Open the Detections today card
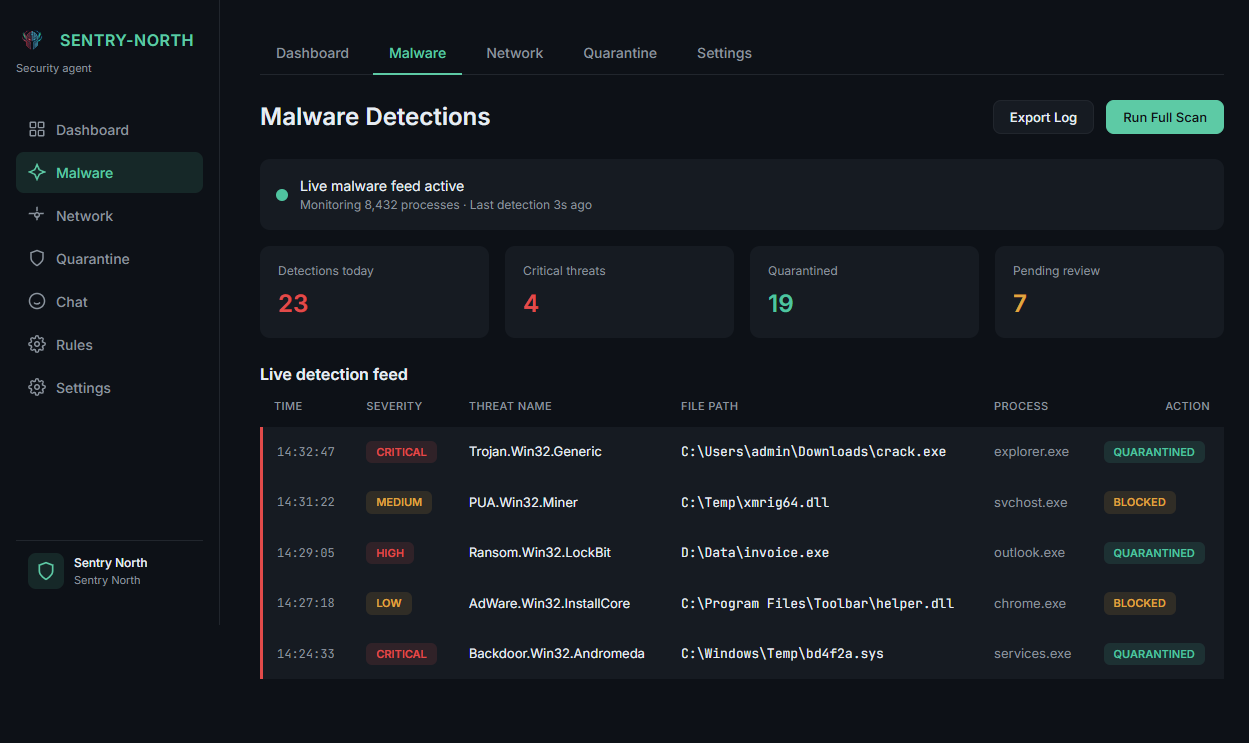The image size is (1249, 743). pos(374,292)
